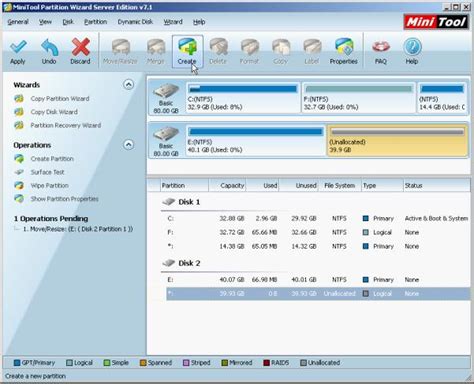Select the C: NTFS partition bar
Viewport: 474px width, 384px height.
pyautogui.click(x=243, y=98)
